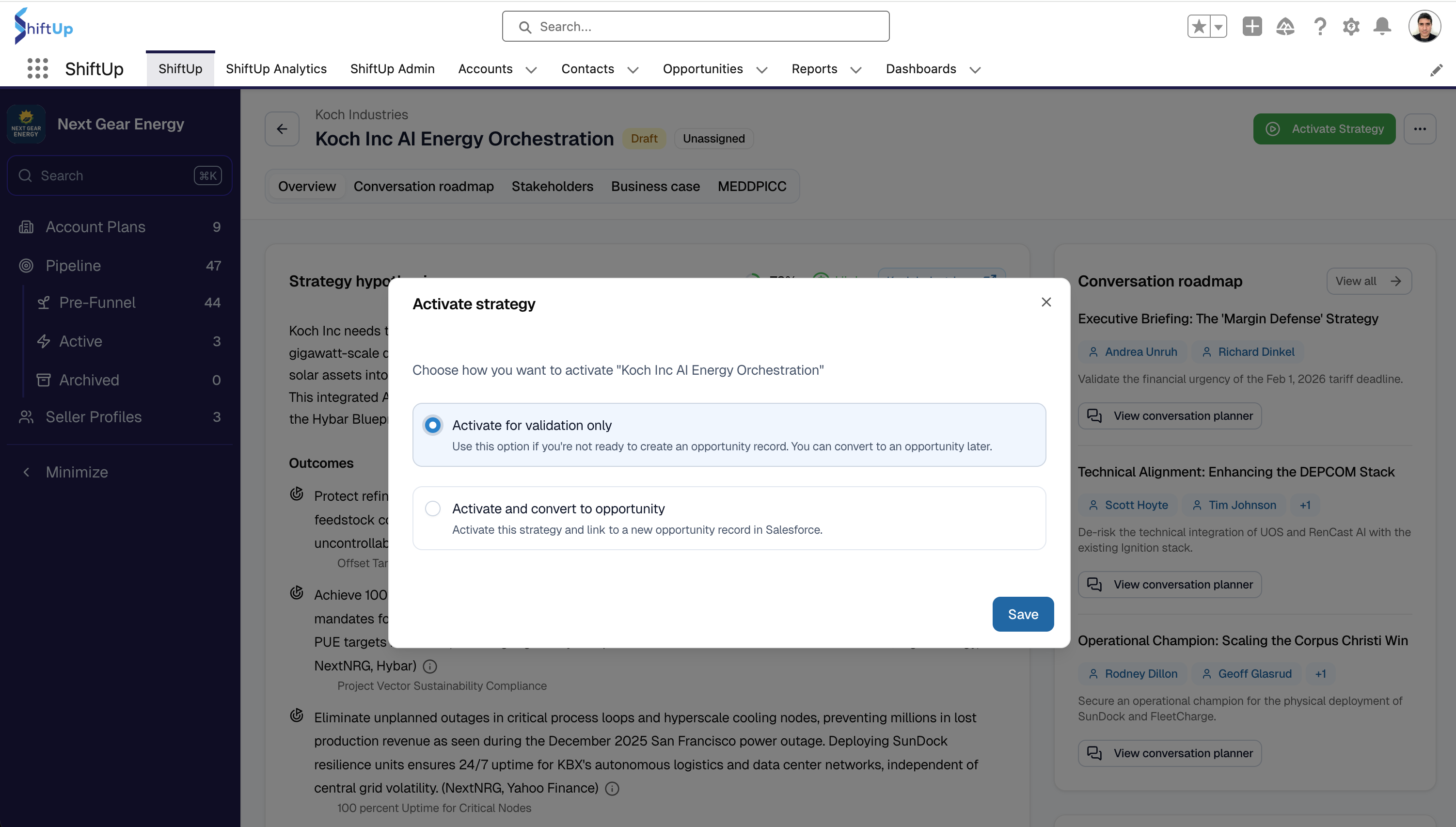Open the setup gear icon
Image resolution: width=1456 pixels, height=827 pixels.
click(x=1351, y=27)
